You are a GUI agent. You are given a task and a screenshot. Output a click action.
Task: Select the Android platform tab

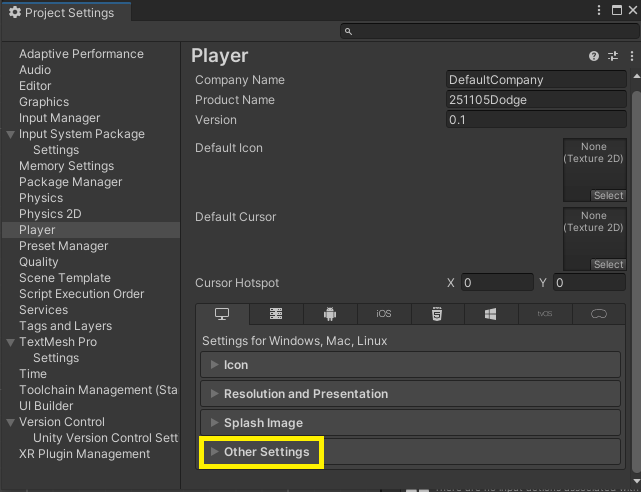point(330,314)
